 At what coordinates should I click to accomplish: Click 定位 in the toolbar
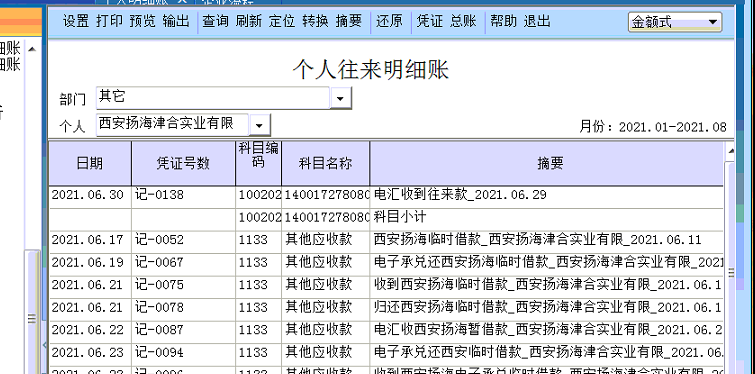point(282,21)
